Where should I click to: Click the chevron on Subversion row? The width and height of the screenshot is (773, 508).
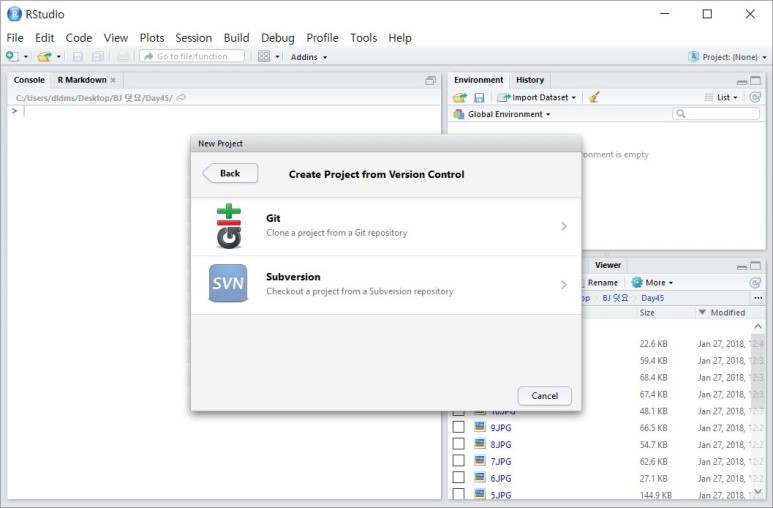[x=563, y=285]
